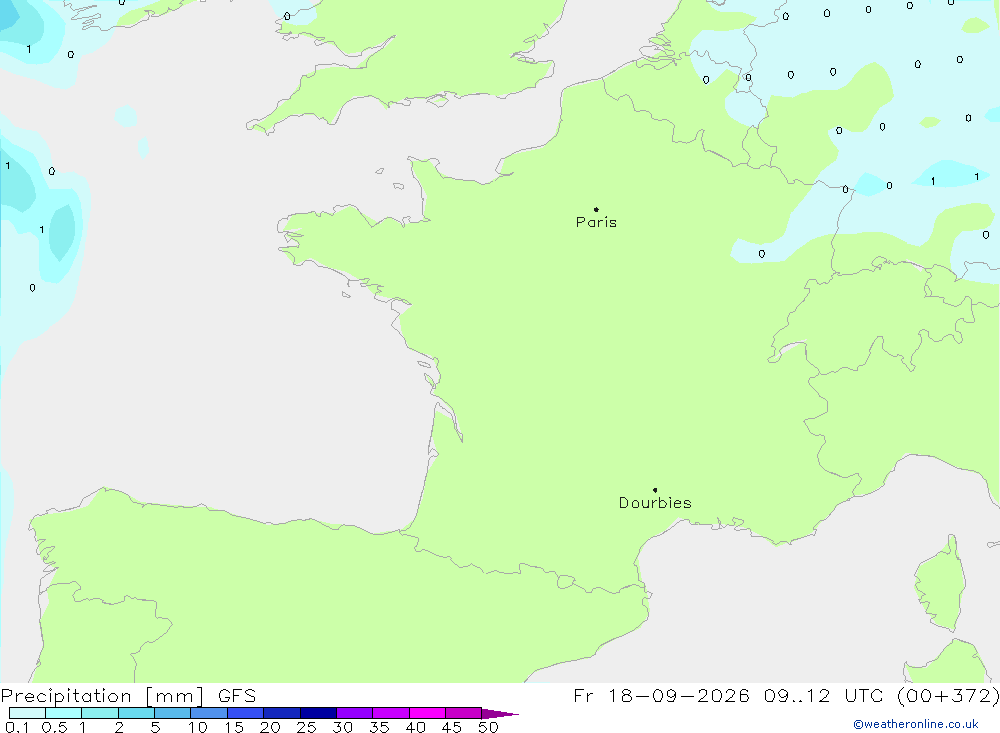
Task: Click the Precipitation [mm] GFS title
Action: (x=128, y=695)
